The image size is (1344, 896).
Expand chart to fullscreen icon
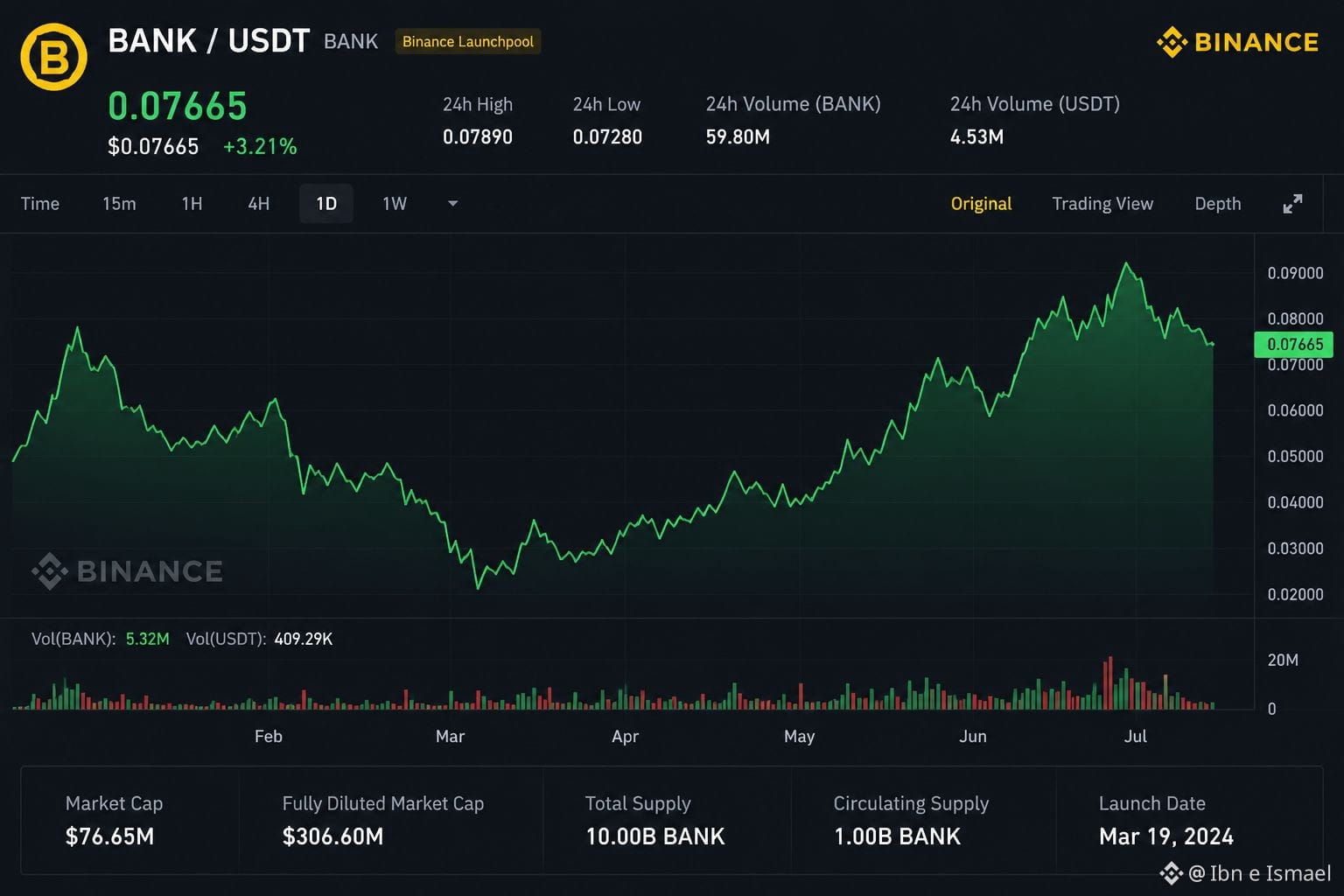point(1292,204)
